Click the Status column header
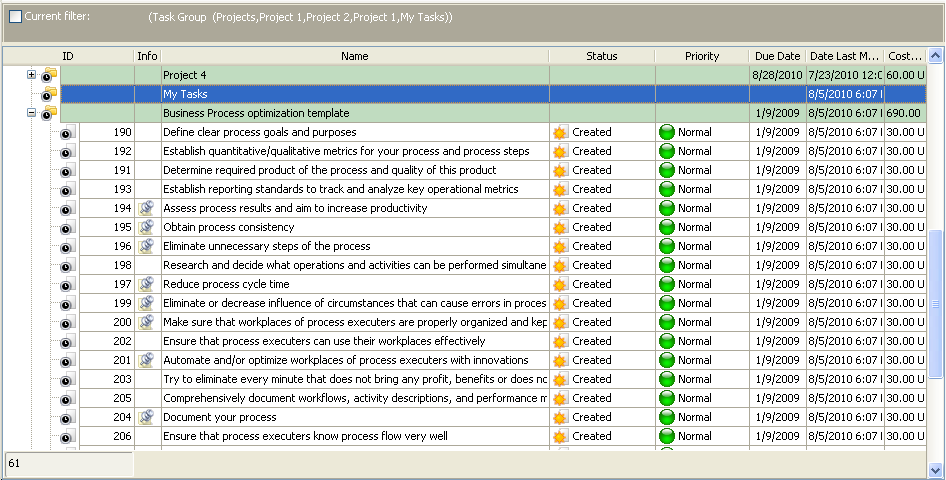Viewport: 946px width, 480px height. [x=601, y=56]
